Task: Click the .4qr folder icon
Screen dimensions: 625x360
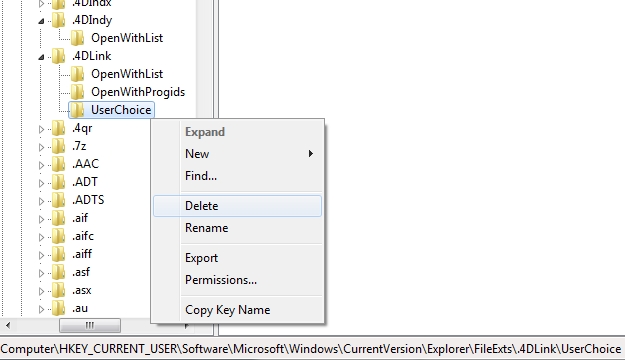Action: tap(59, 128)
